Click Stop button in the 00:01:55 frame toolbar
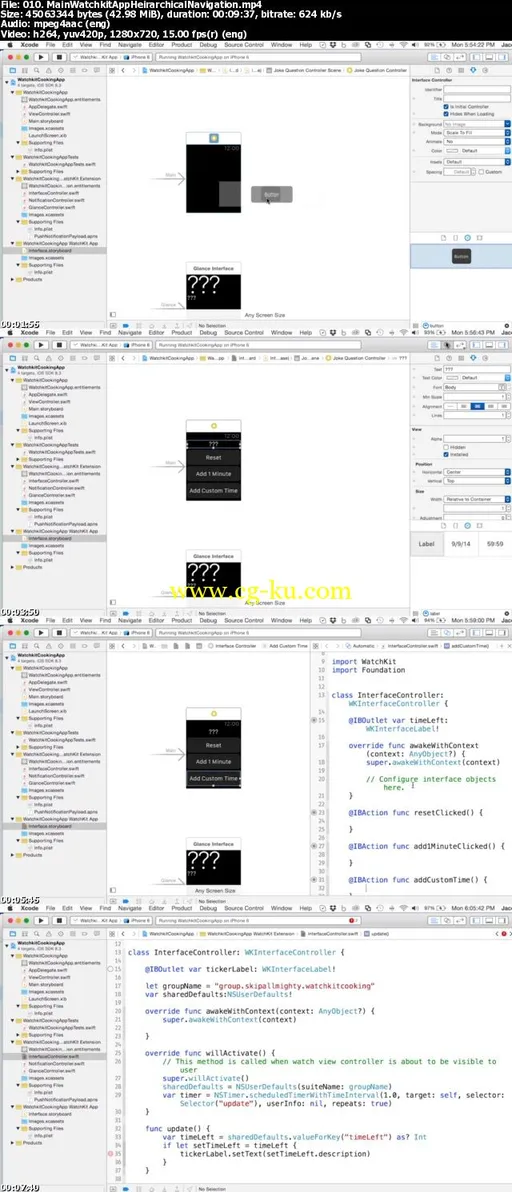The image size is (512, 1192). tap(58, 57)
